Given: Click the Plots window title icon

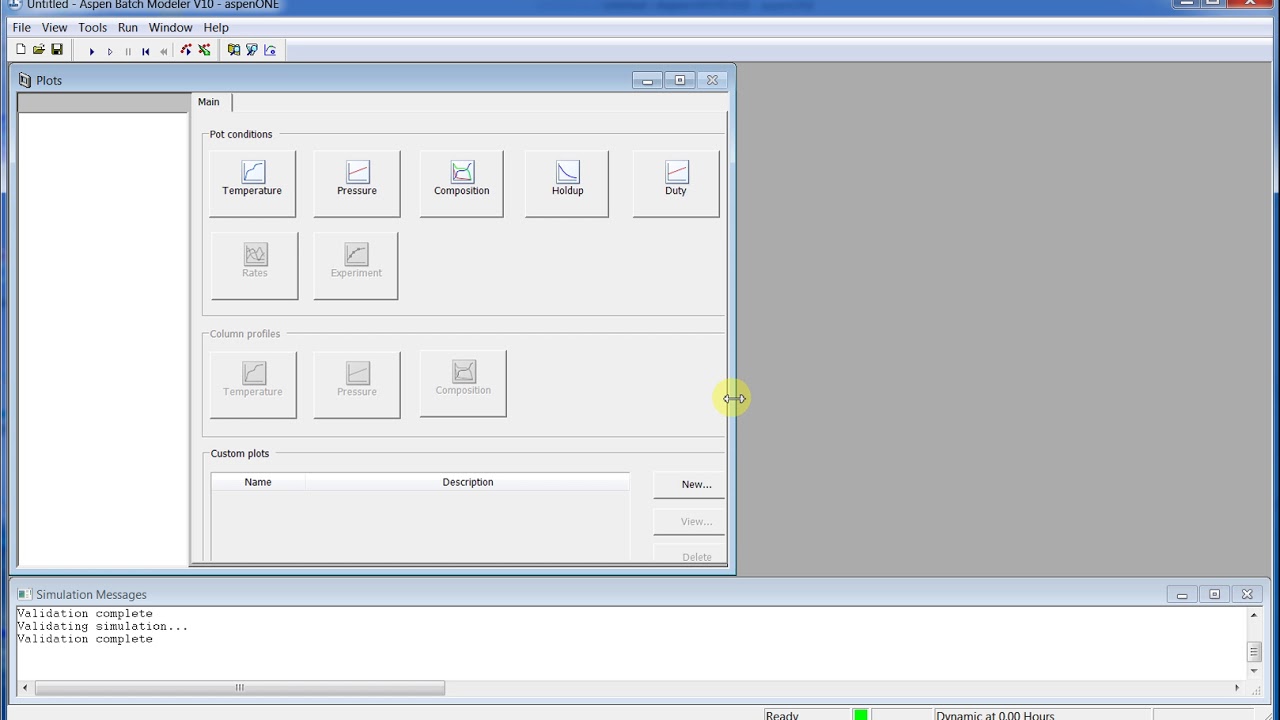Looking at the screenshot, I should click(x=25, y=80).
